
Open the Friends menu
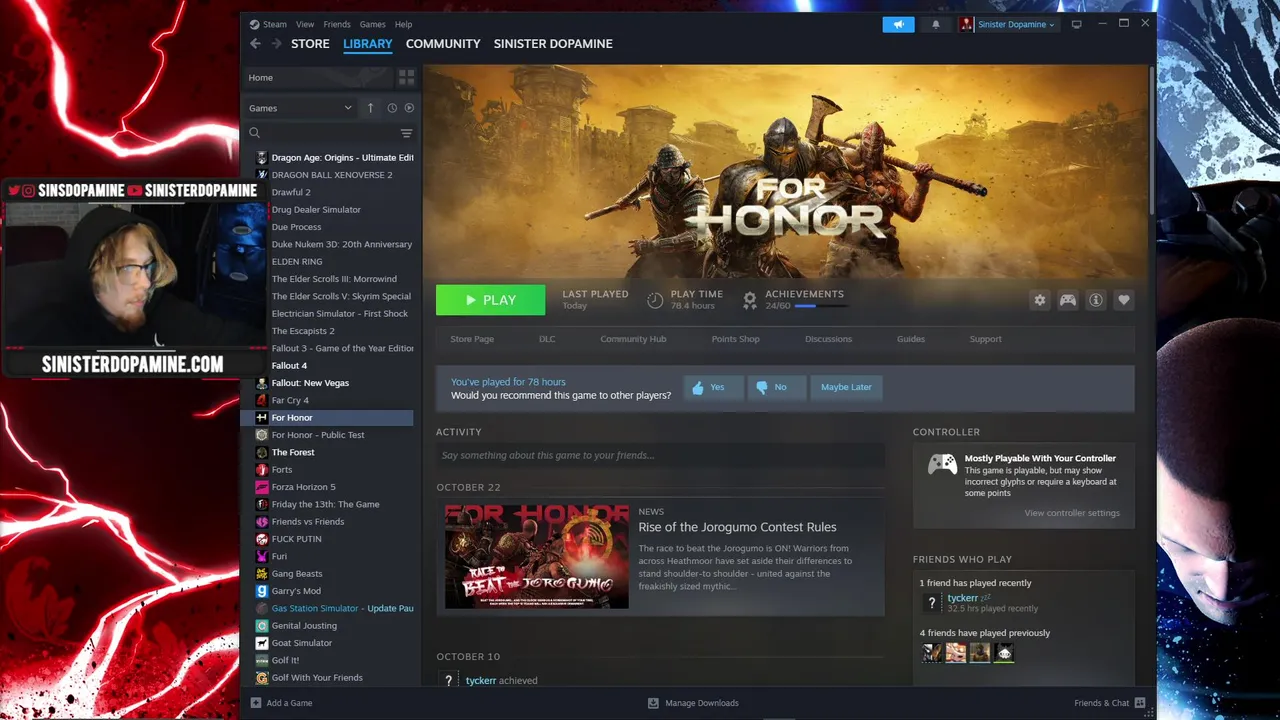[337, 24]
